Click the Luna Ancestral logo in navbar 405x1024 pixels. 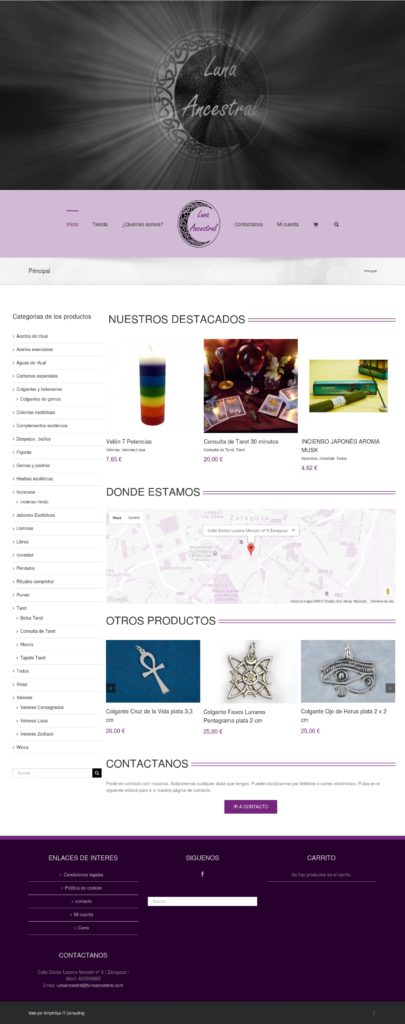point(199,224)
